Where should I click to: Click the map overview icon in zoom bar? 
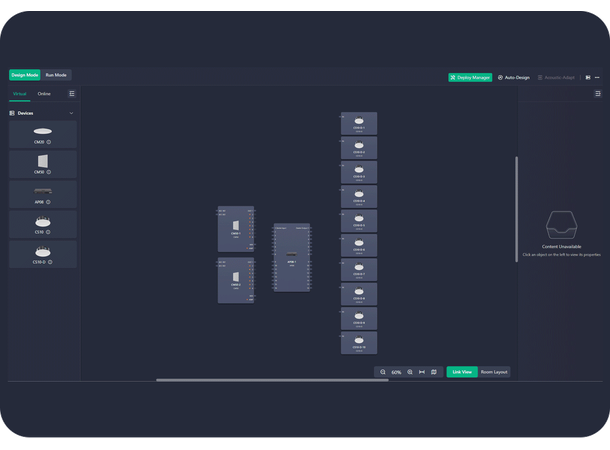434,372
